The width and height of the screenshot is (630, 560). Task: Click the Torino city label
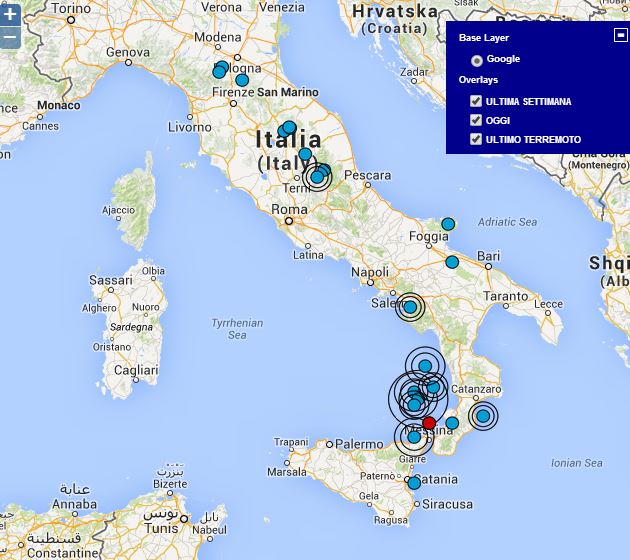(71, 8)
